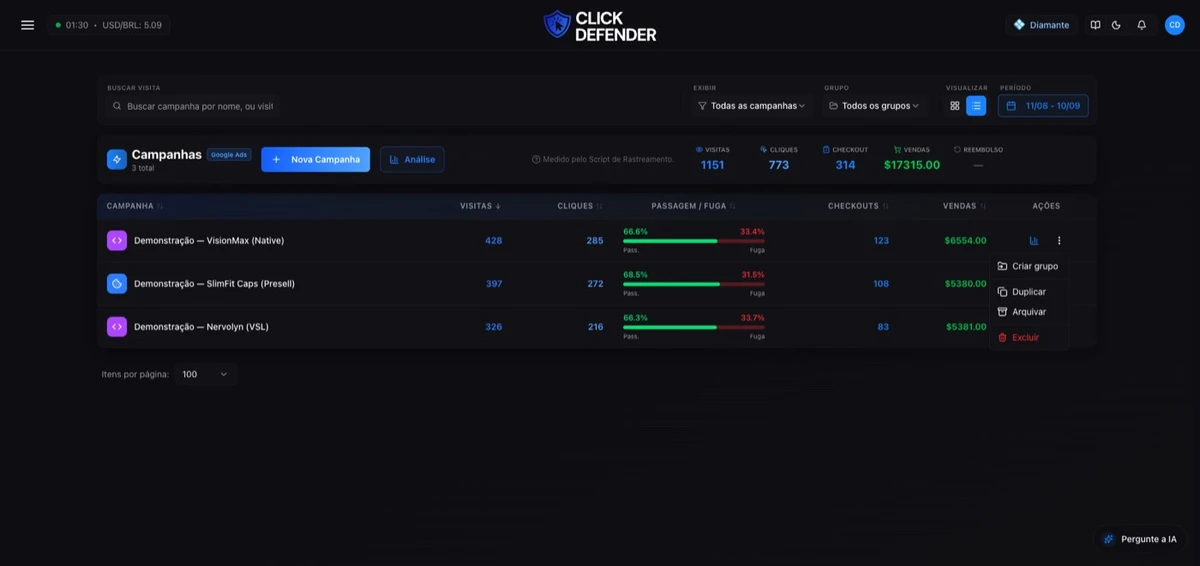Click the $6554.00 sales value
The height and width of the screenshot is (566, 1200).
click(966, 241)
